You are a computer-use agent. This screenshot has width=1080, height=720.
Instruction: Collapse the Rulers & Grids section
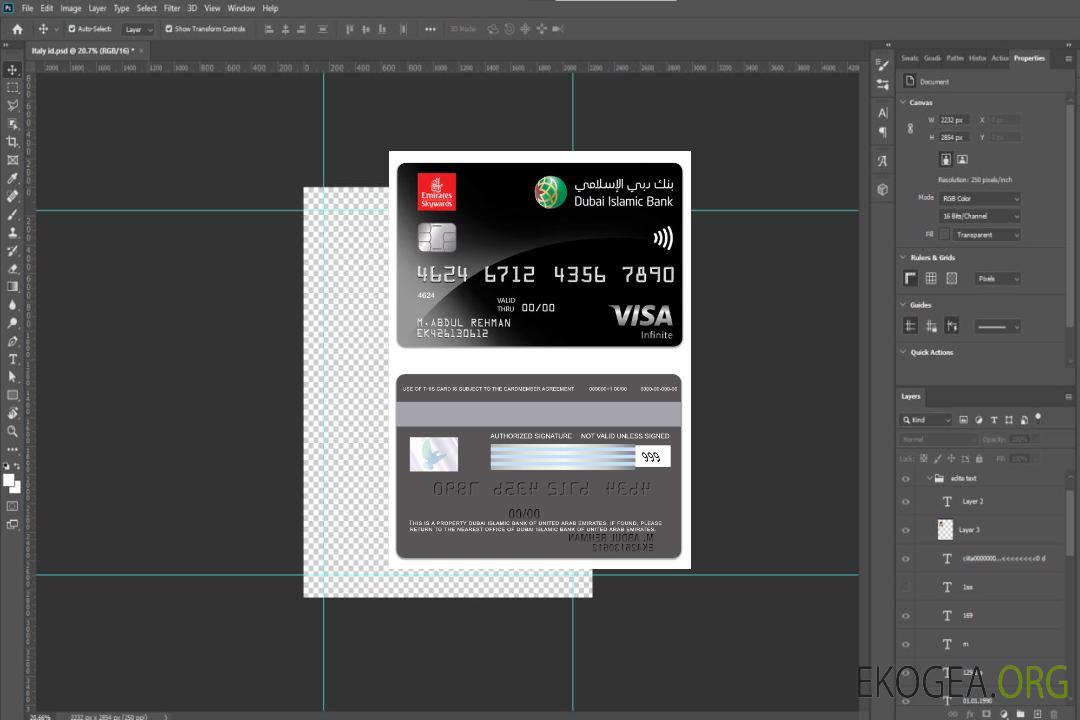coord(903,257)
